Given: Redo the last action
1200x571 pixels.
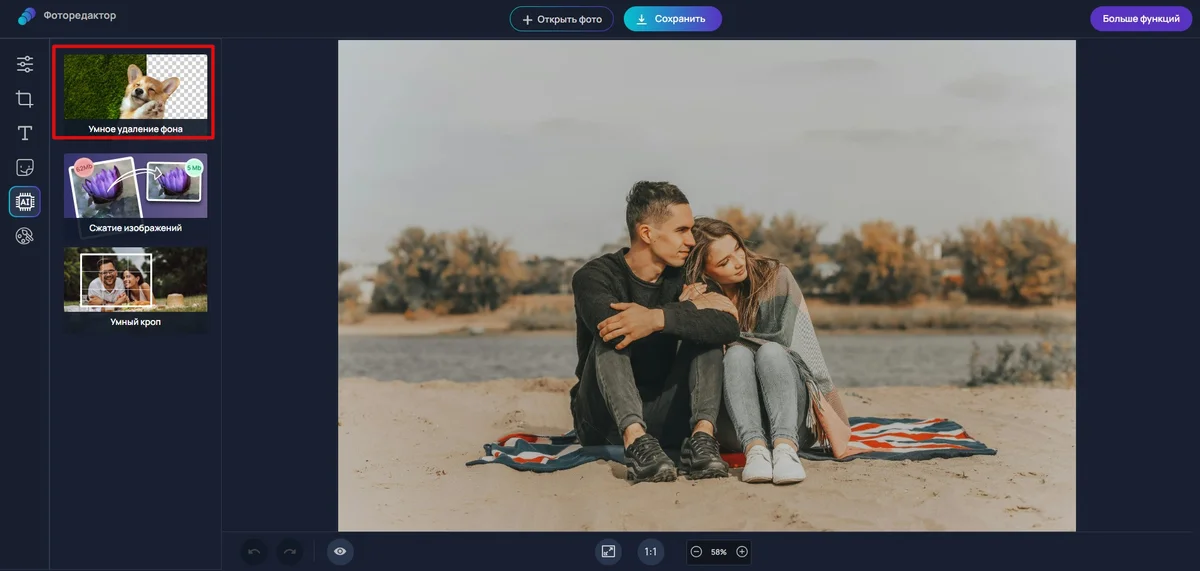Looking at the screenshot, I should 290,551.
